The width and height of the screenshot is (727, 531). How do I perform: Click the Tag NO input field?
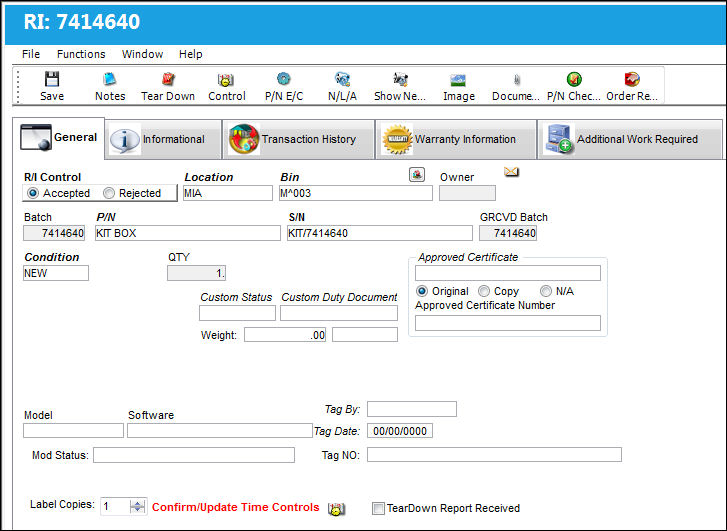click(x=494, y=455)
